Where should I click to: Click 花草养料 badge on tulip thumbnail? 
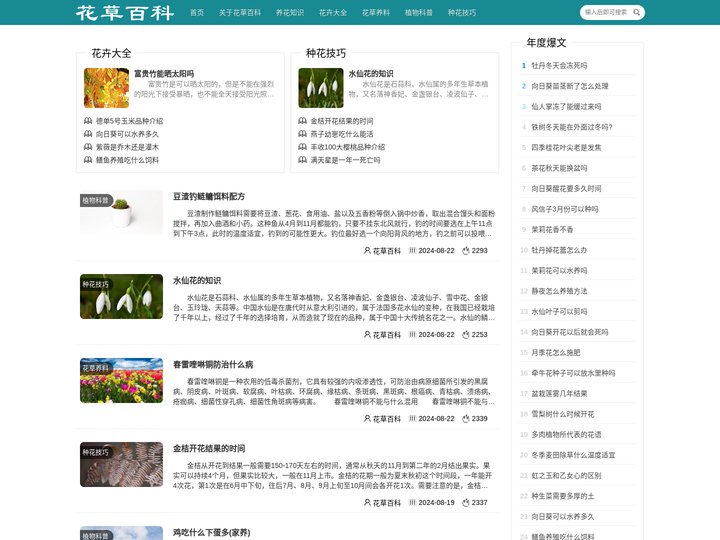tap(96, 368)
